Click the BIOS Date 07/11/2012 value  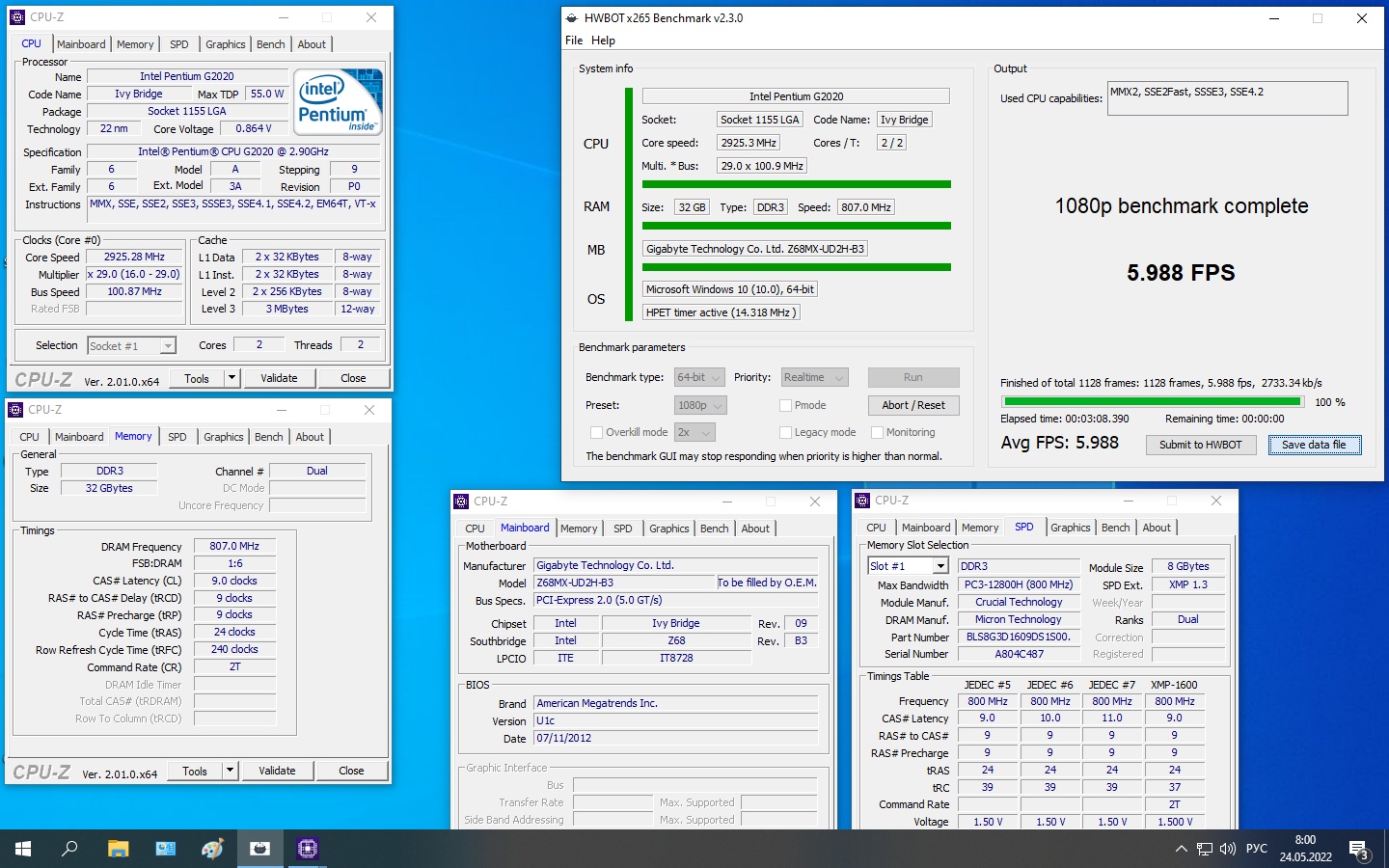677,739
